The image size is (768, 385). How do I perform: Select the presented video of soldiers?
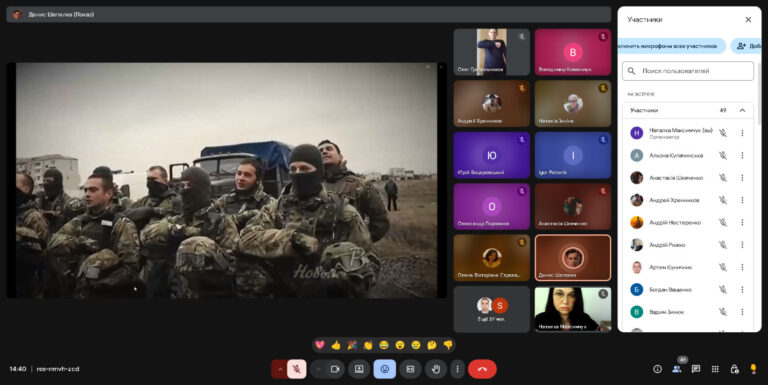[226, 180]
